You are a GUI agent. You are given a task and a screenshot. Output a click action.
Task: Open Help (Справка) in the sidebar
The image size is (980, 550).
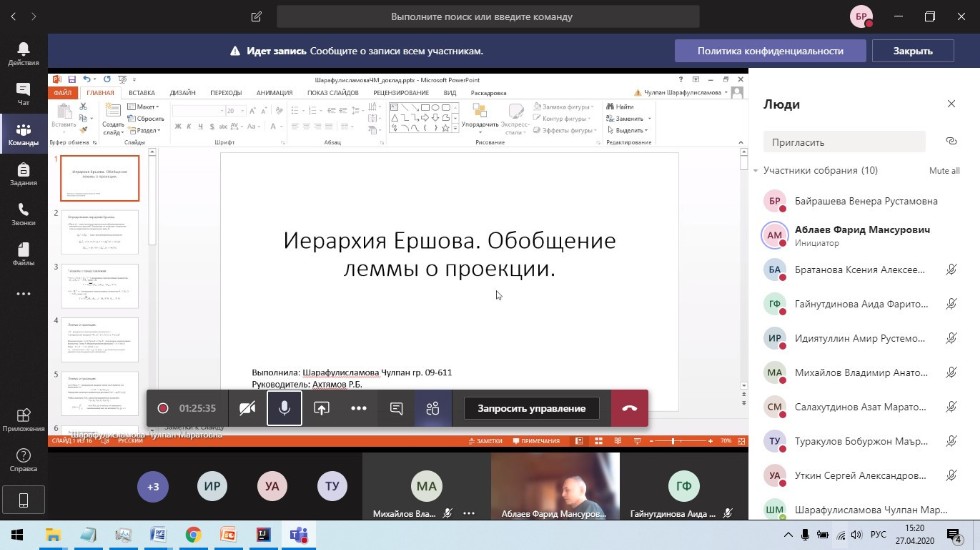(23, 460)
